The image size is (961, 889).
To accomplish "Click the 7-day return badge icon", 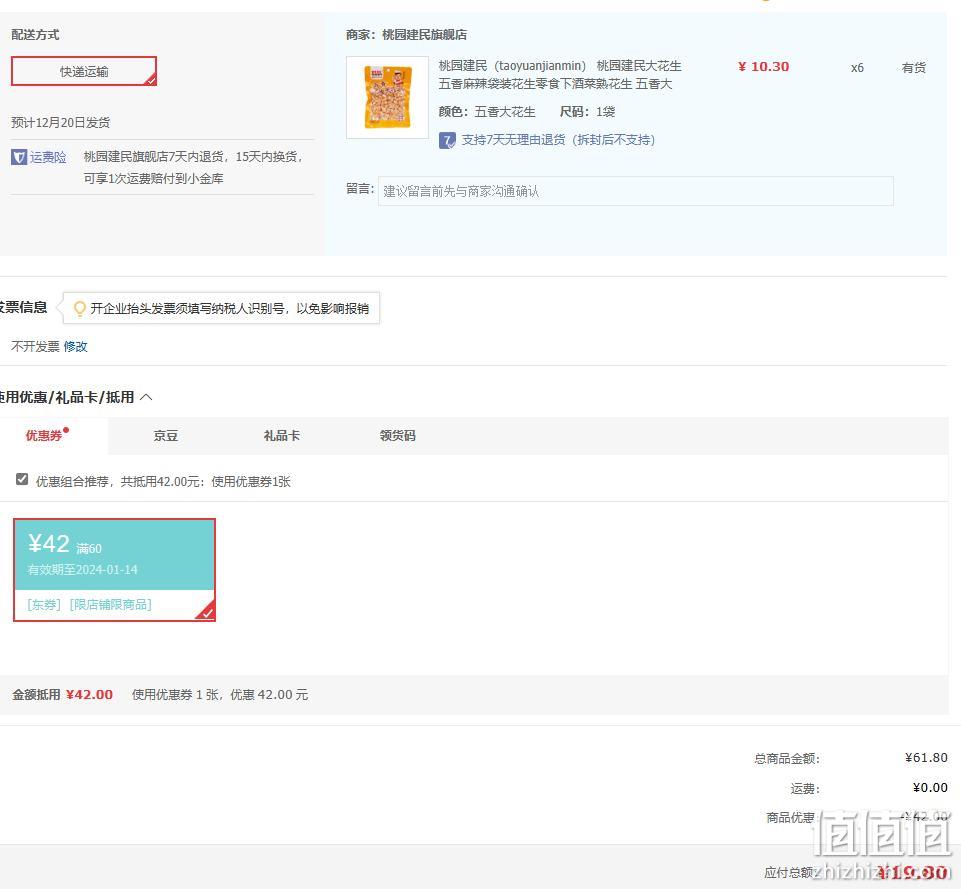I will point(447,140).
